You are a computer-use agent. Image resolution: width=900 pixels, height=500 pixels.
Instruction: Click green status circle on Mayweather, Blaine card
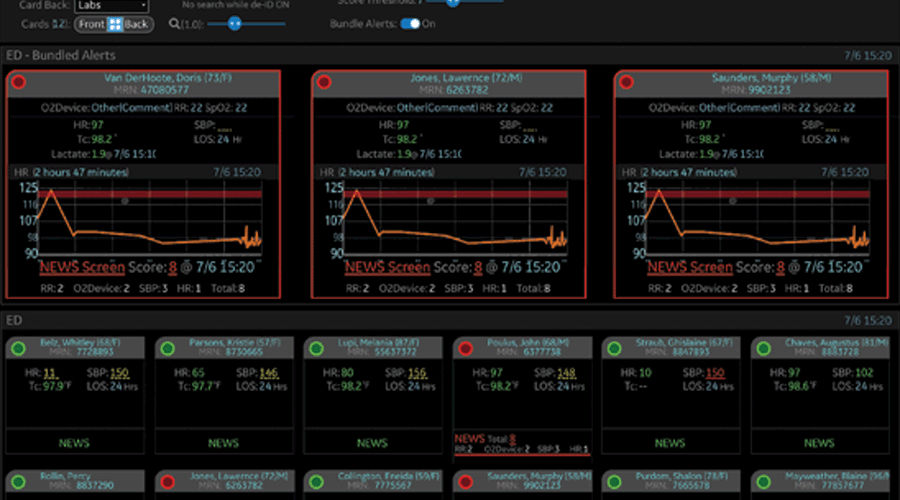pos(763,482)
